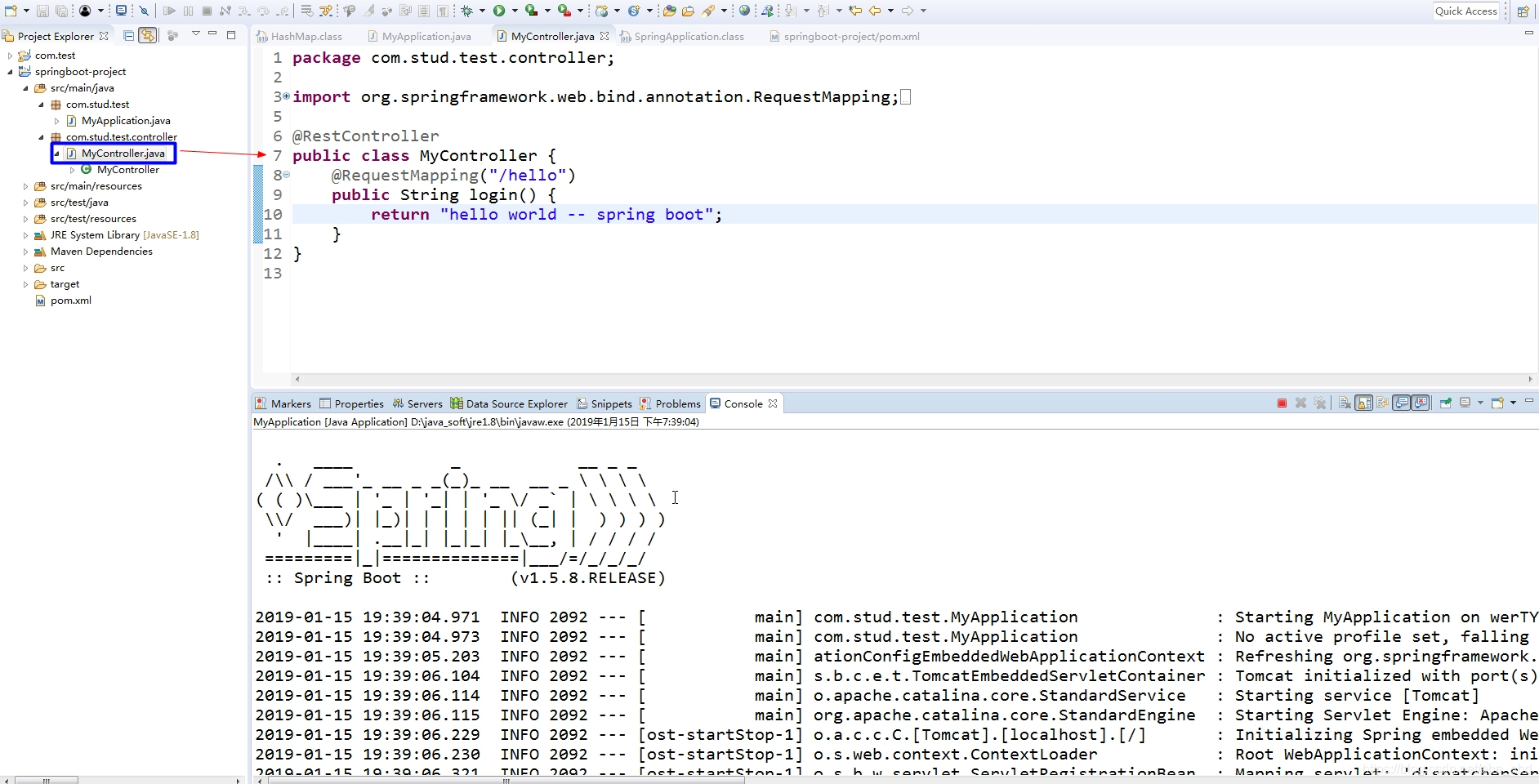The image size is (1539, 784).
Task: Click Skip All Breakpoints icon
Action: [x=144, y=11]
